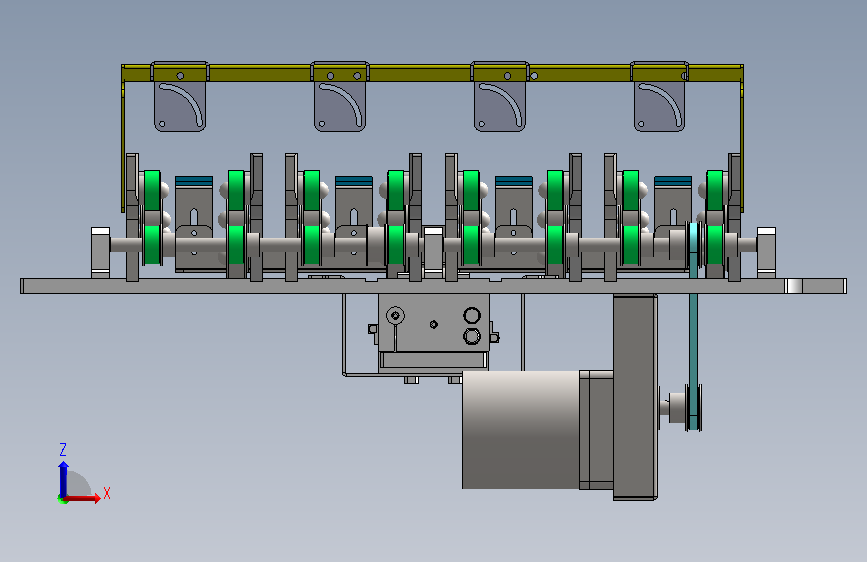Select the large cylindrical motor body
Viewport: 867px width, 562px height.
click(520, 430)
